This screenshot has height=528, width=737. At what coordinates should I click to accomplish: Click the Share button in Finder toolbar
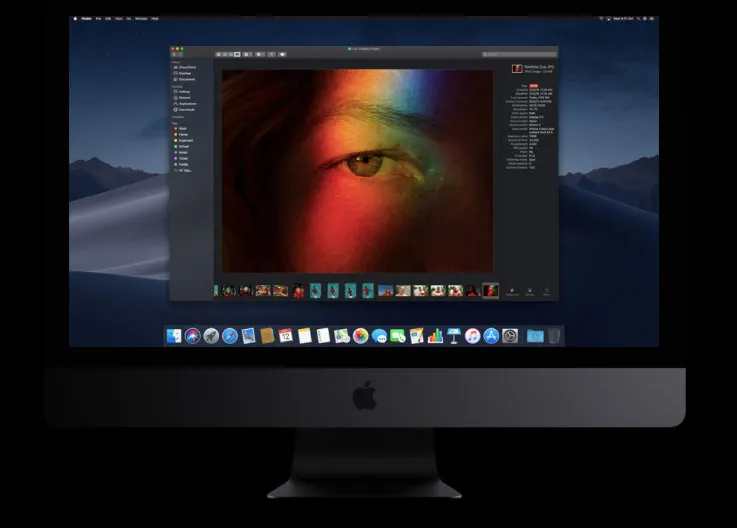tap(272, 55)
